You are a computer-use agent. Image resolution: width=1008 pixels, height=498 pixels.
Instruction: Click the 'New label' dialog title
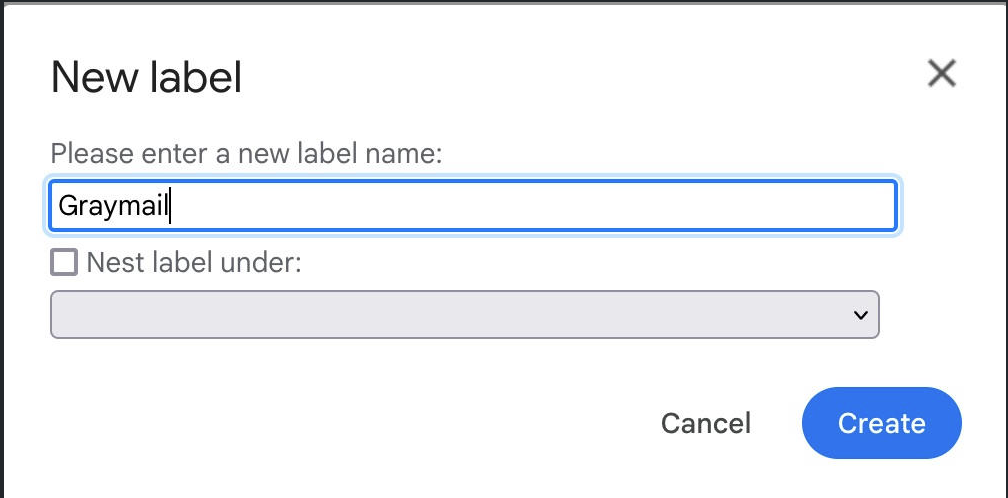pyautogui.click(x=147, y=77)
